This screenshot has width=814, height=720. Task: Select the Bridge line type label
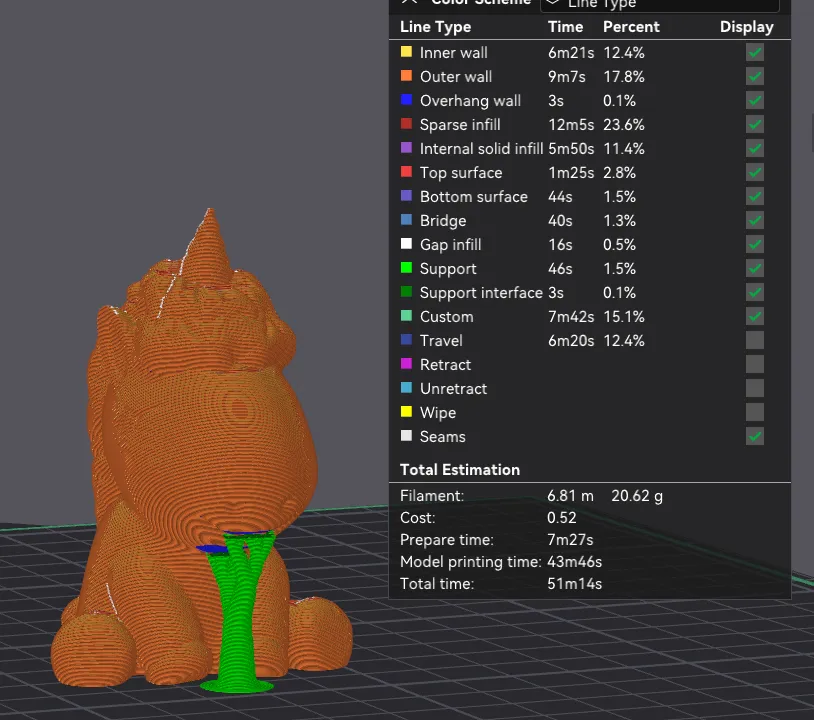[443, 220]
